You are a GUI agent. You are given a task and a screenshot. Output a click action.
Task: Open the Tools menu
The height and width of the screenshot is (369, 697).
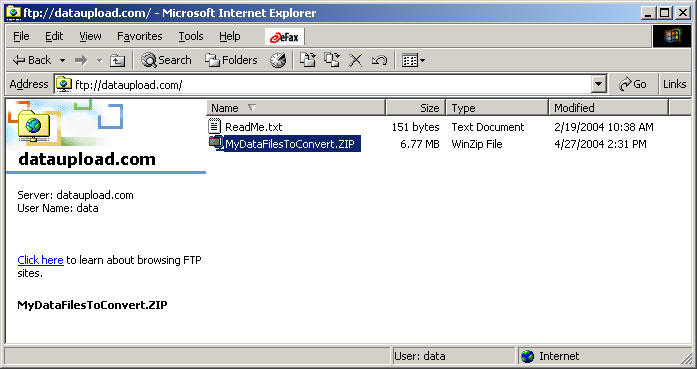coord(191,36)
